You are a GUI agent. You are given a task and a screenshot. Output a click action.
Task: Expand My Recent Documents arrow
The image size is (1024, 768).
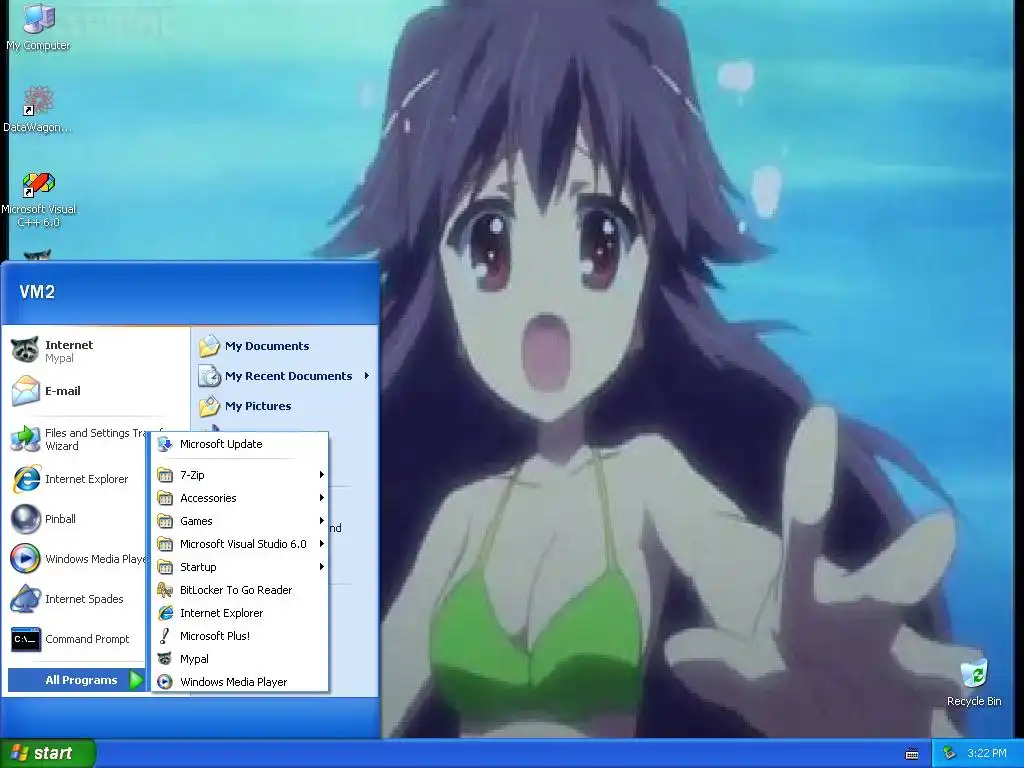point(366,376)
